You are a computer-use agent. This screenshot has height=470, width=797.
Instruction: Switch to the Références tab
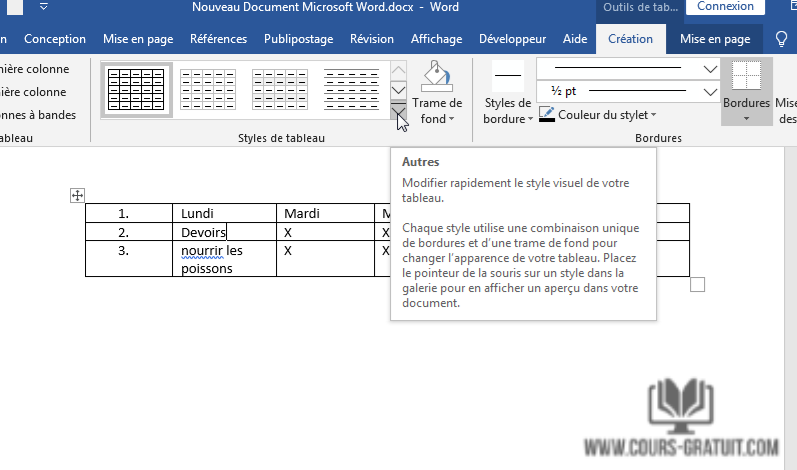tap(218, 39)
